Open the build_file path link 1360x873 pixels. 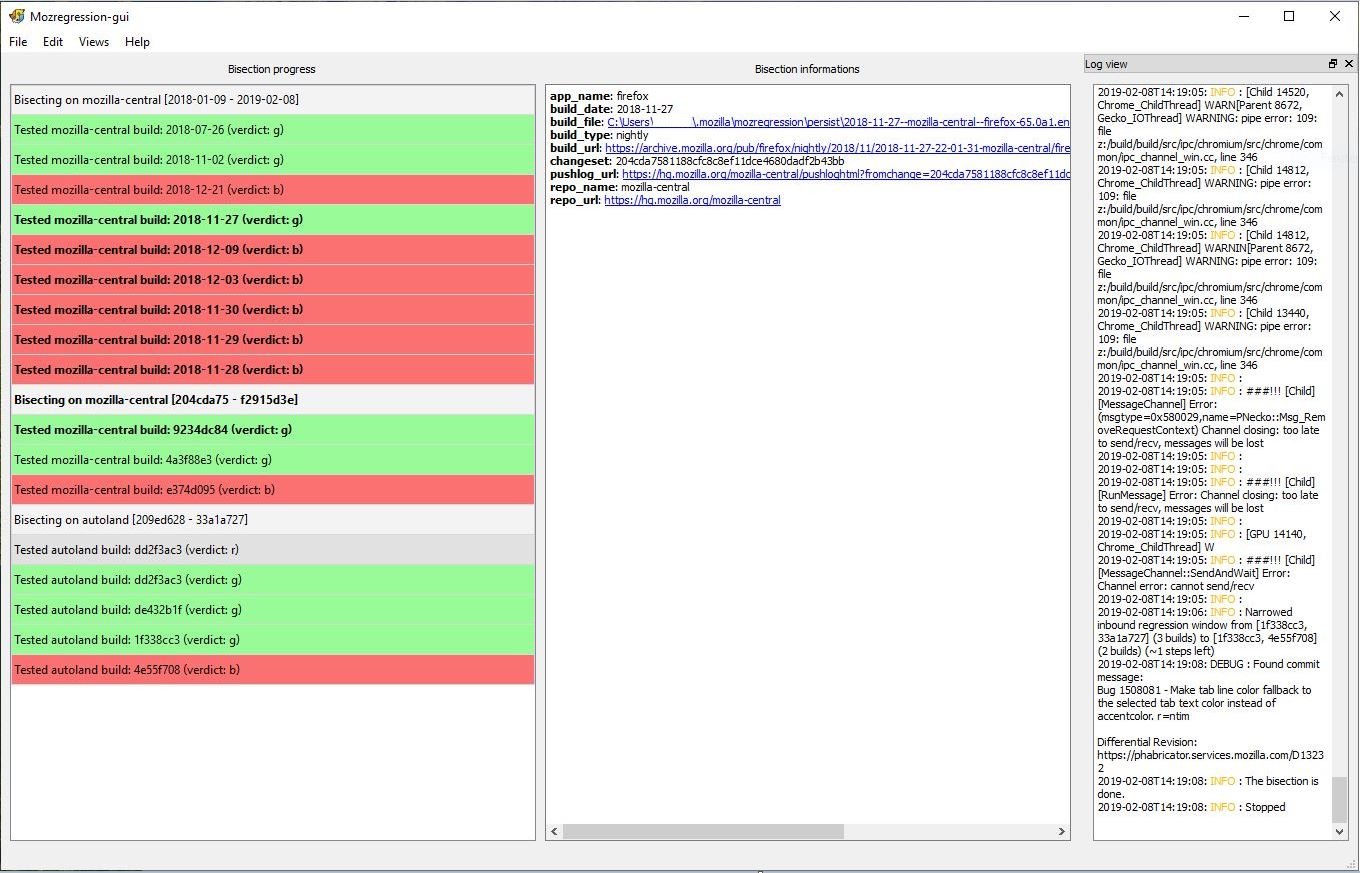point(838,122)
